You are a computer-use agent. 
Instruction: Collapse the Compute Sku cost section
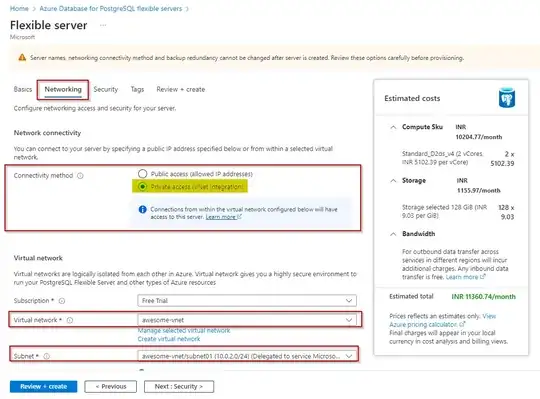point(393,127)
